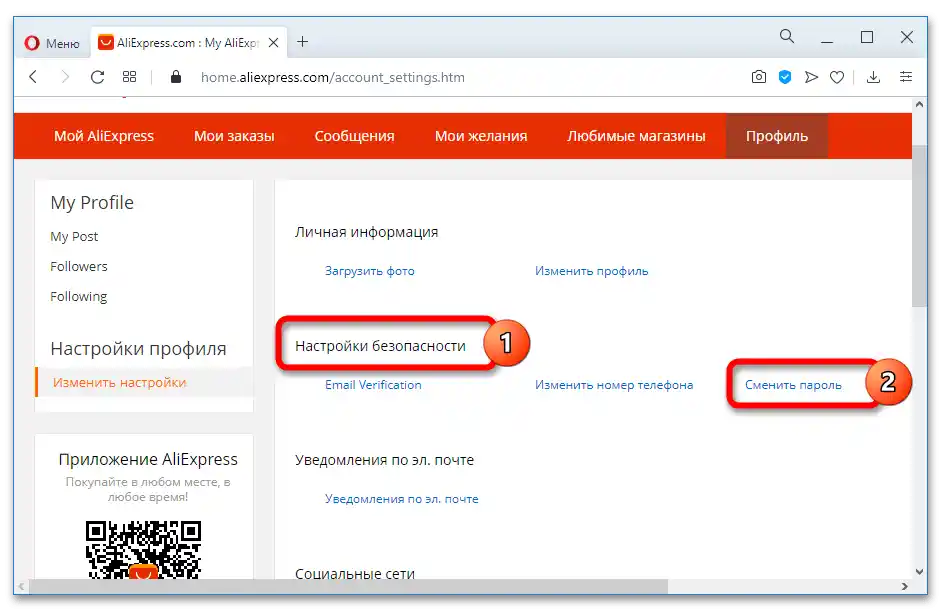Open the Followers sidebar link
Viewport: 944px width, 611px height.
click(x=79, y=266)
